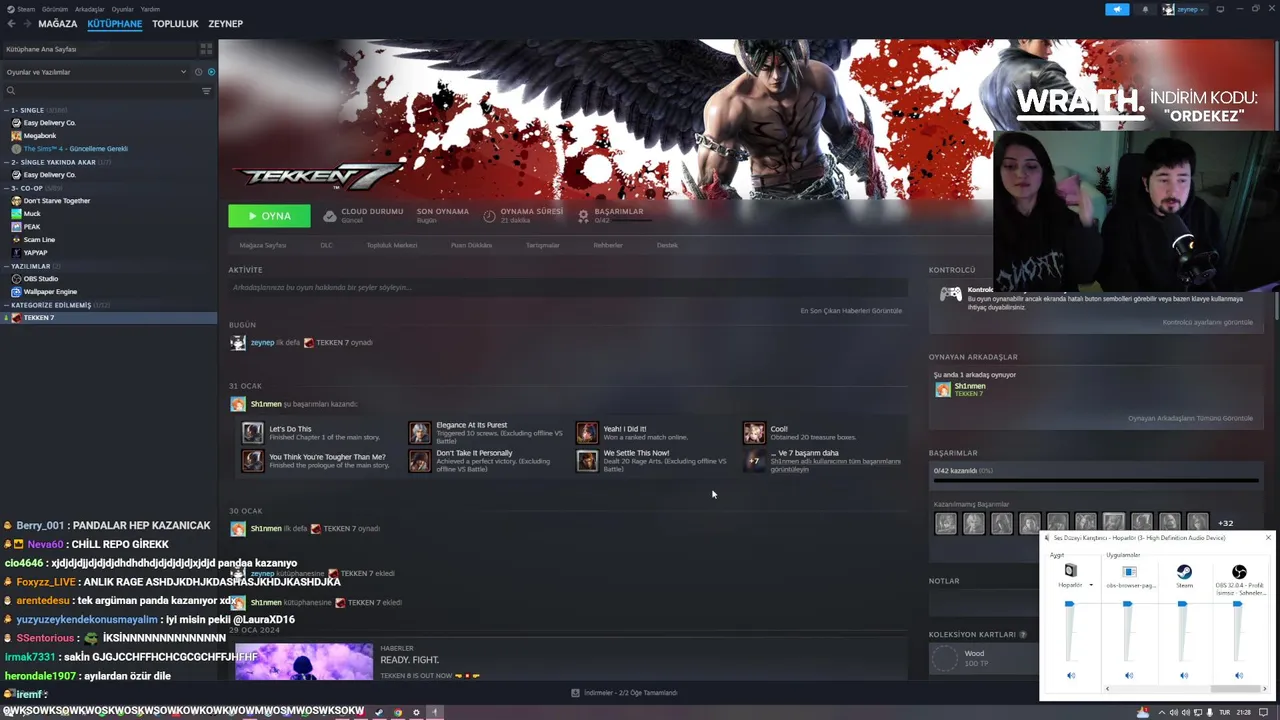Open the cloud status icon
Screen dimensions: 1280x720
point(330,216)
